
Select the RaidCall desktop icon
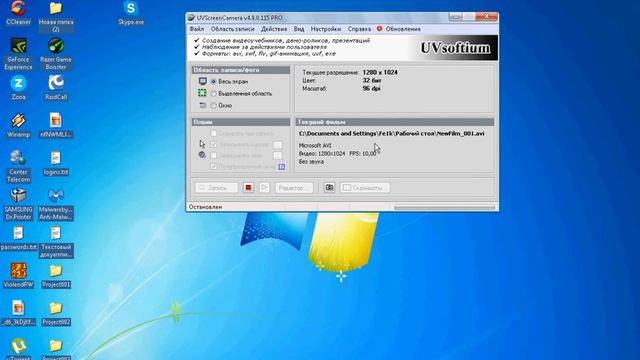[x=56, y=88]
